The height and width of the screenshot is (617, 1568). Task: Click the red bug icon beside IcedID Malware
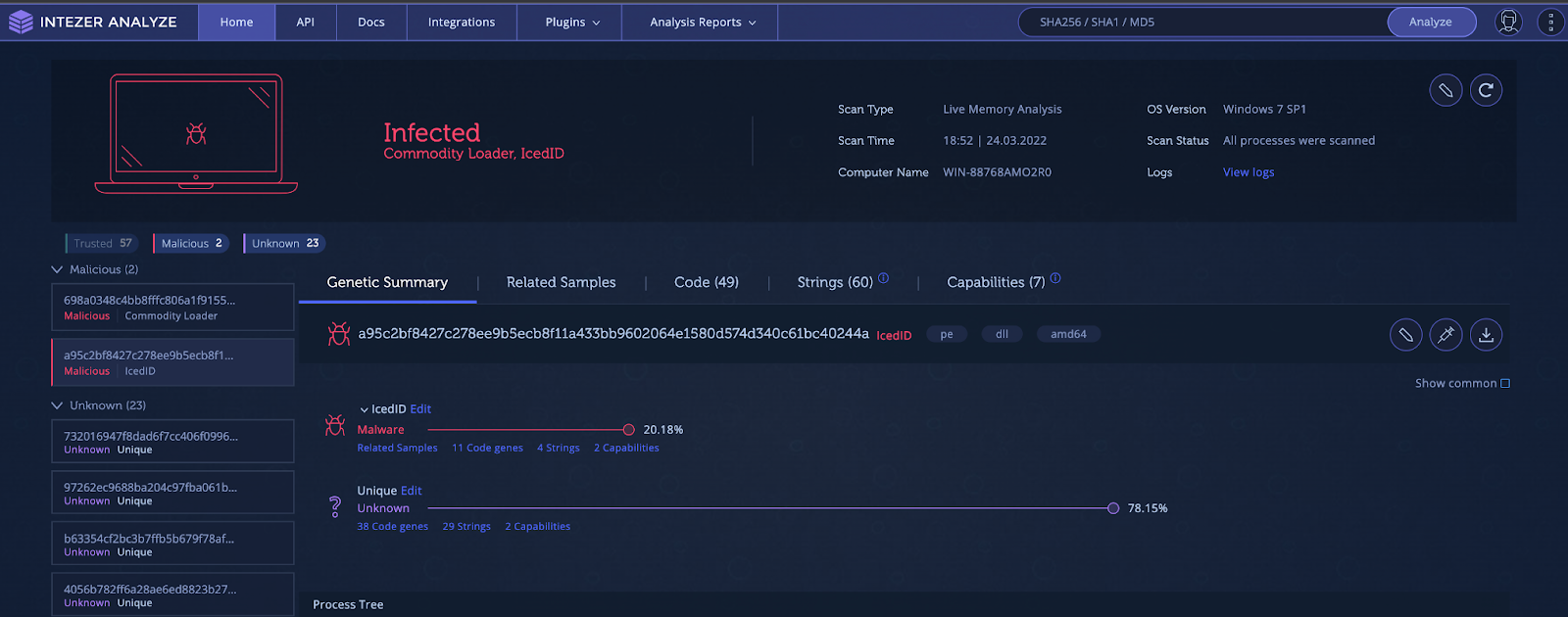coord(335,425)
